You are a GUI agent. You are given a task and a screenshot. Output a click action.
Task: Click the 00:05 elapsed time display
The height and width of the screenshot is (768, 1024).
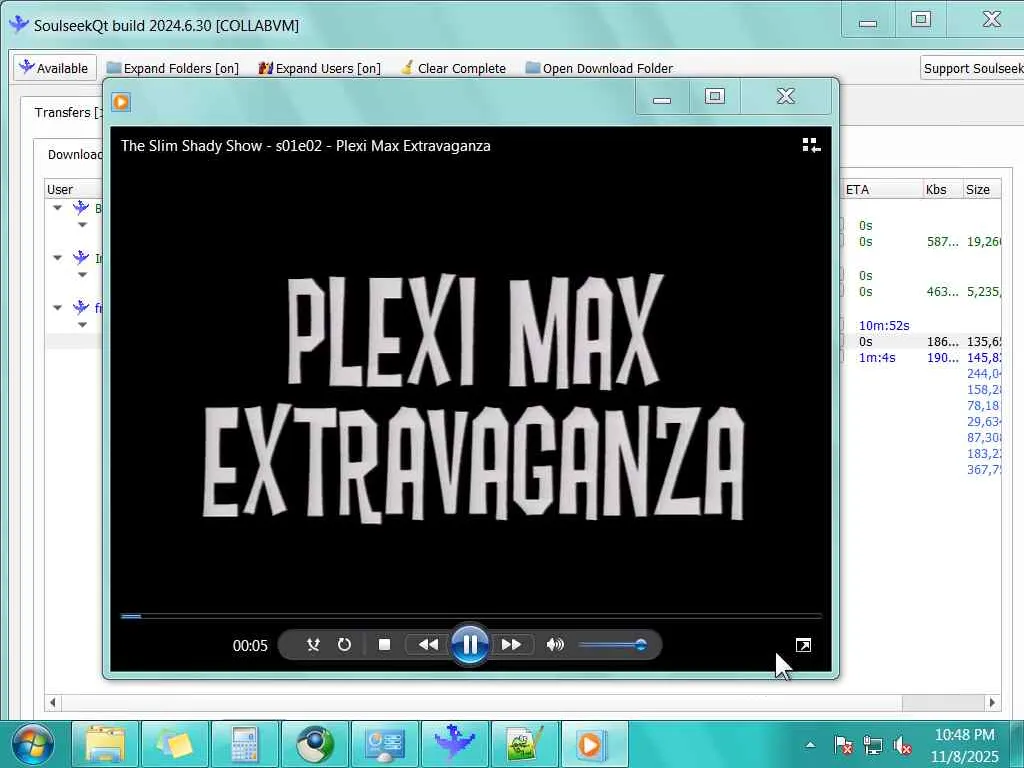click(250, 645)
